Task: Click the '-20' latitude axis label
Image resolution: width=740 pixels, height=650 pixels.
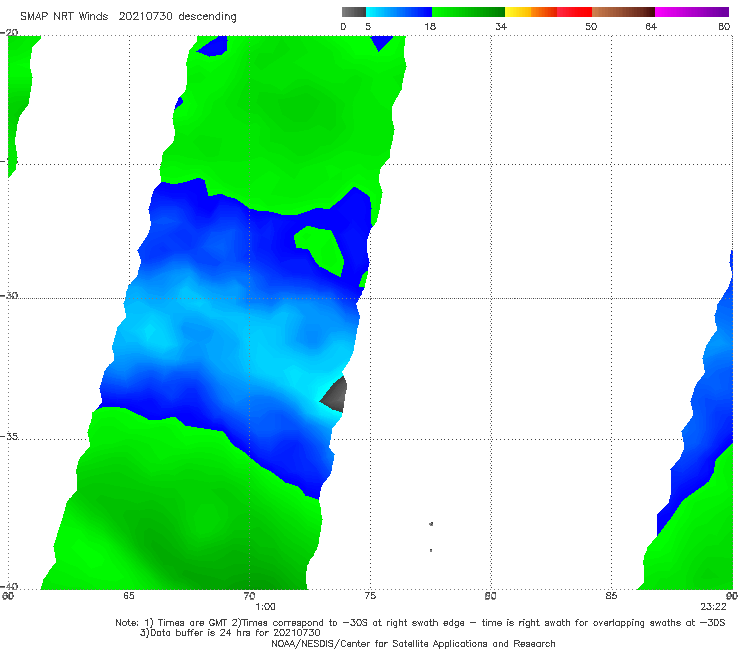Action: point(9,33)
